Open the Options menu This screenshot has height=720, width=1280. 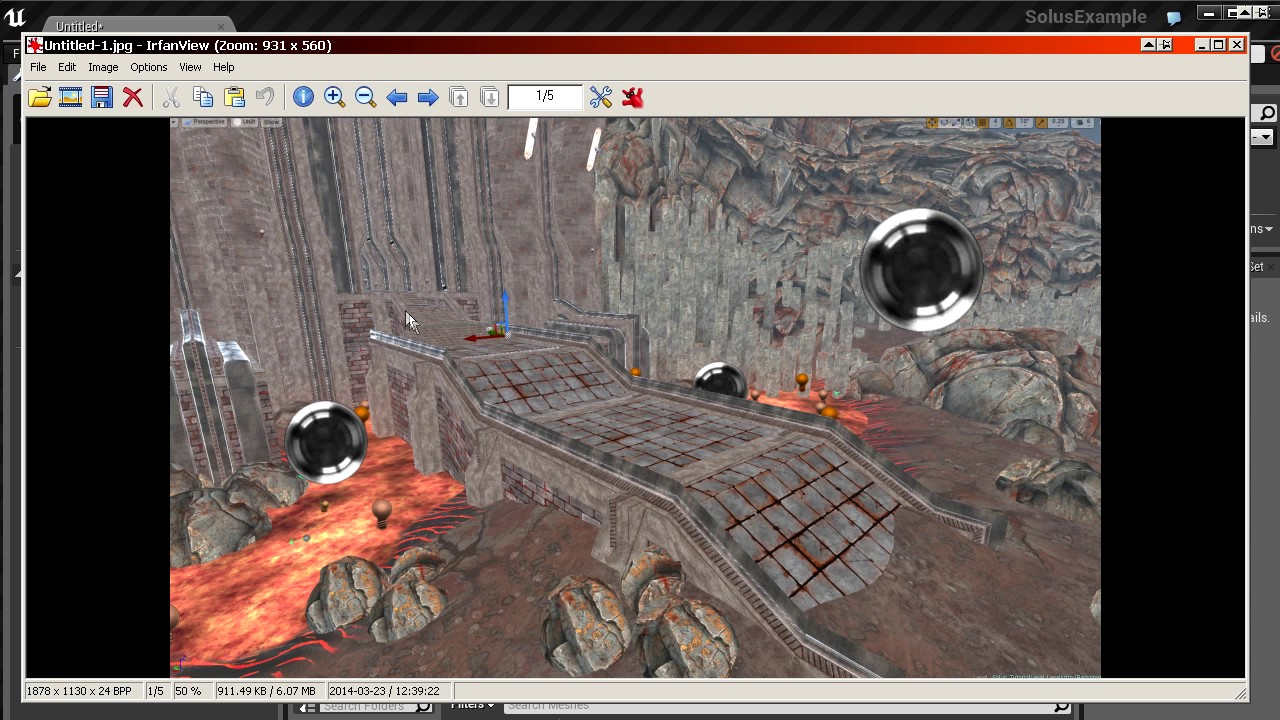[148, 67]
